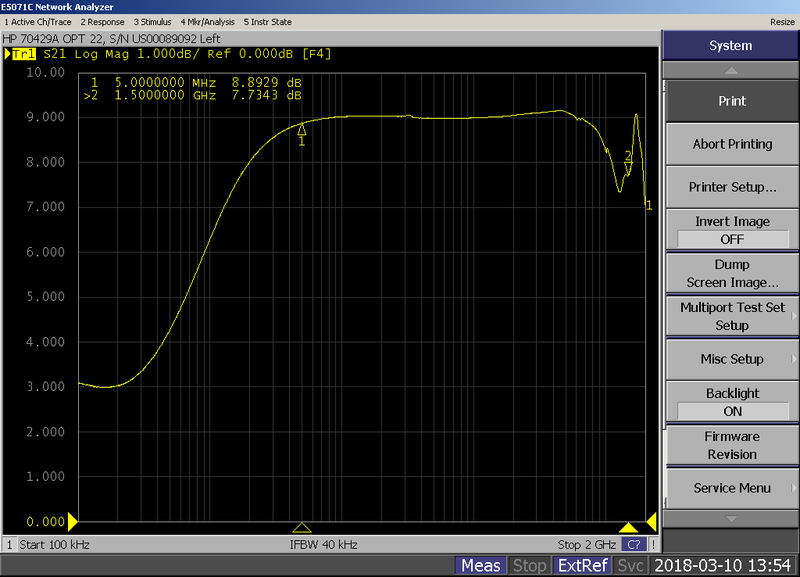
Task: Open the Mkr/Analysis menu
Action: click(205, 21)
